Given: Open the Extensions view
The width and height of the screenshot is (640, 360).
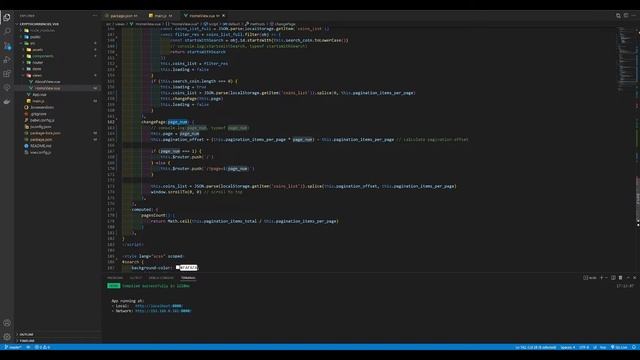Looking at the screenshot, I should [x=7, y=74].
